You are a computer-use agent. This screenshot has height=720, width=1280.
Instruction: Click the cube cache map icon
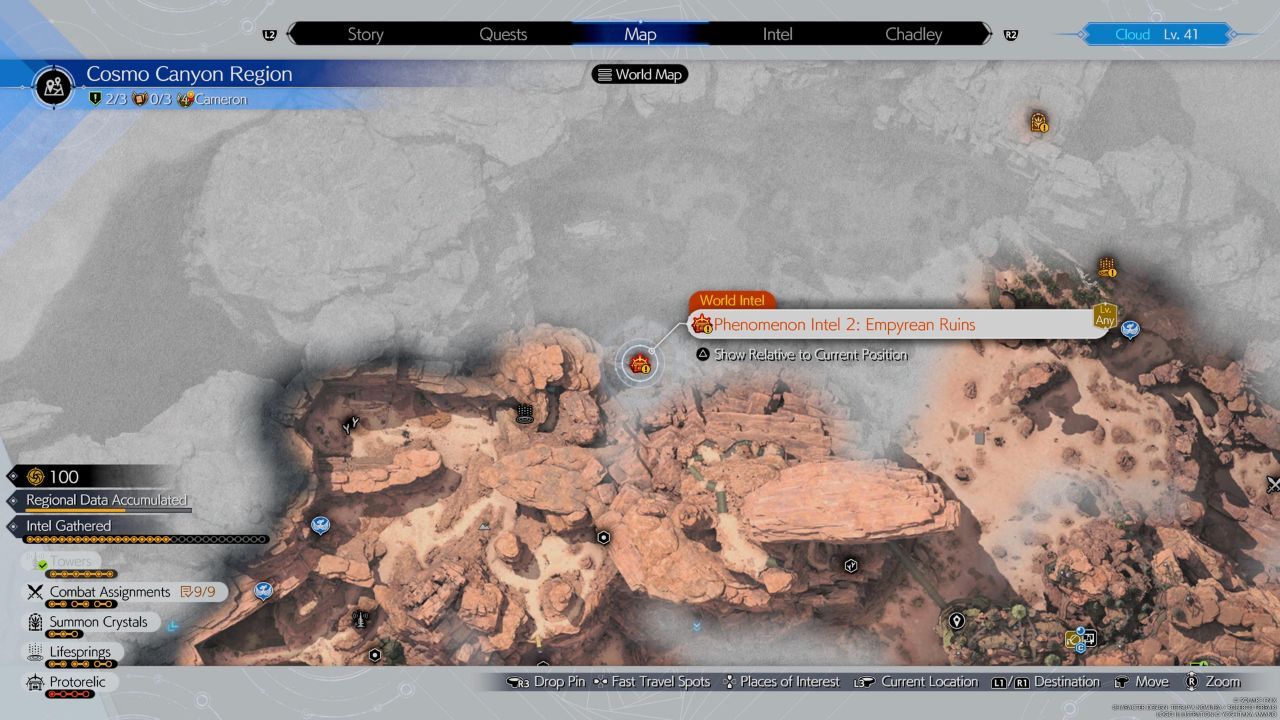click(x=851, y=565)
